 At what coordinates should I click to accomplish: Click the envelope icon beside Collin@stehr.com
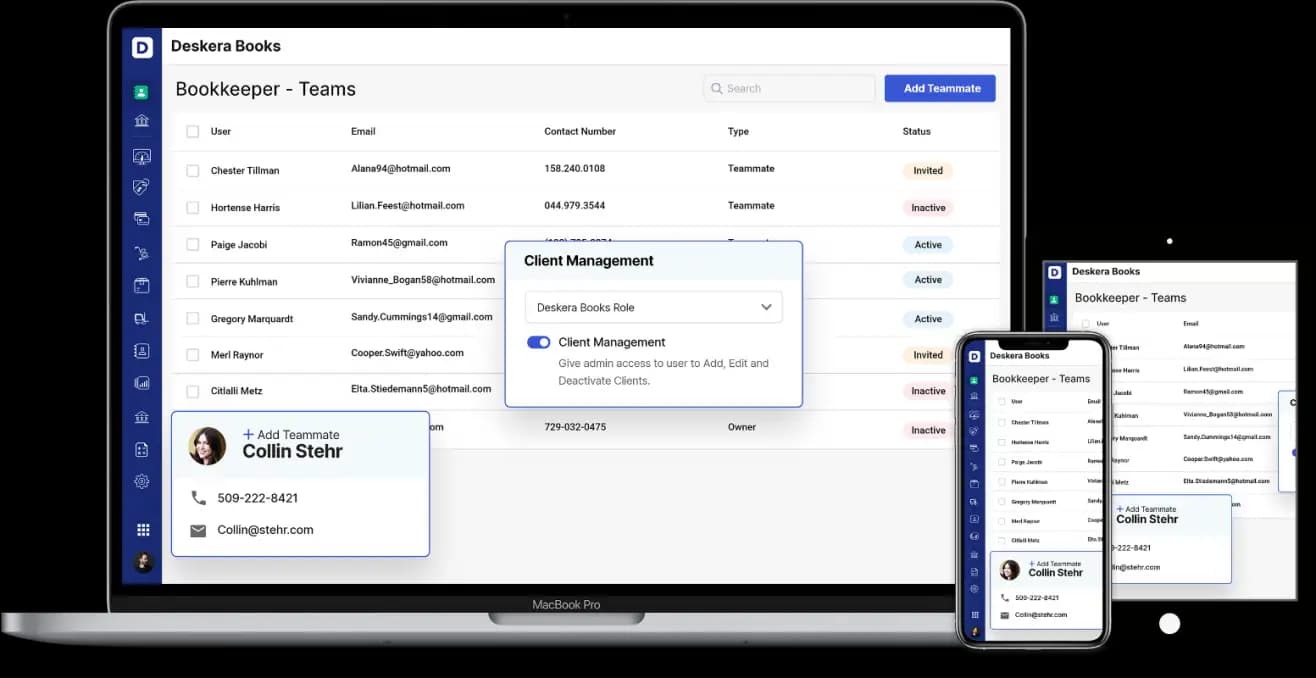click(x=198, y=530)
